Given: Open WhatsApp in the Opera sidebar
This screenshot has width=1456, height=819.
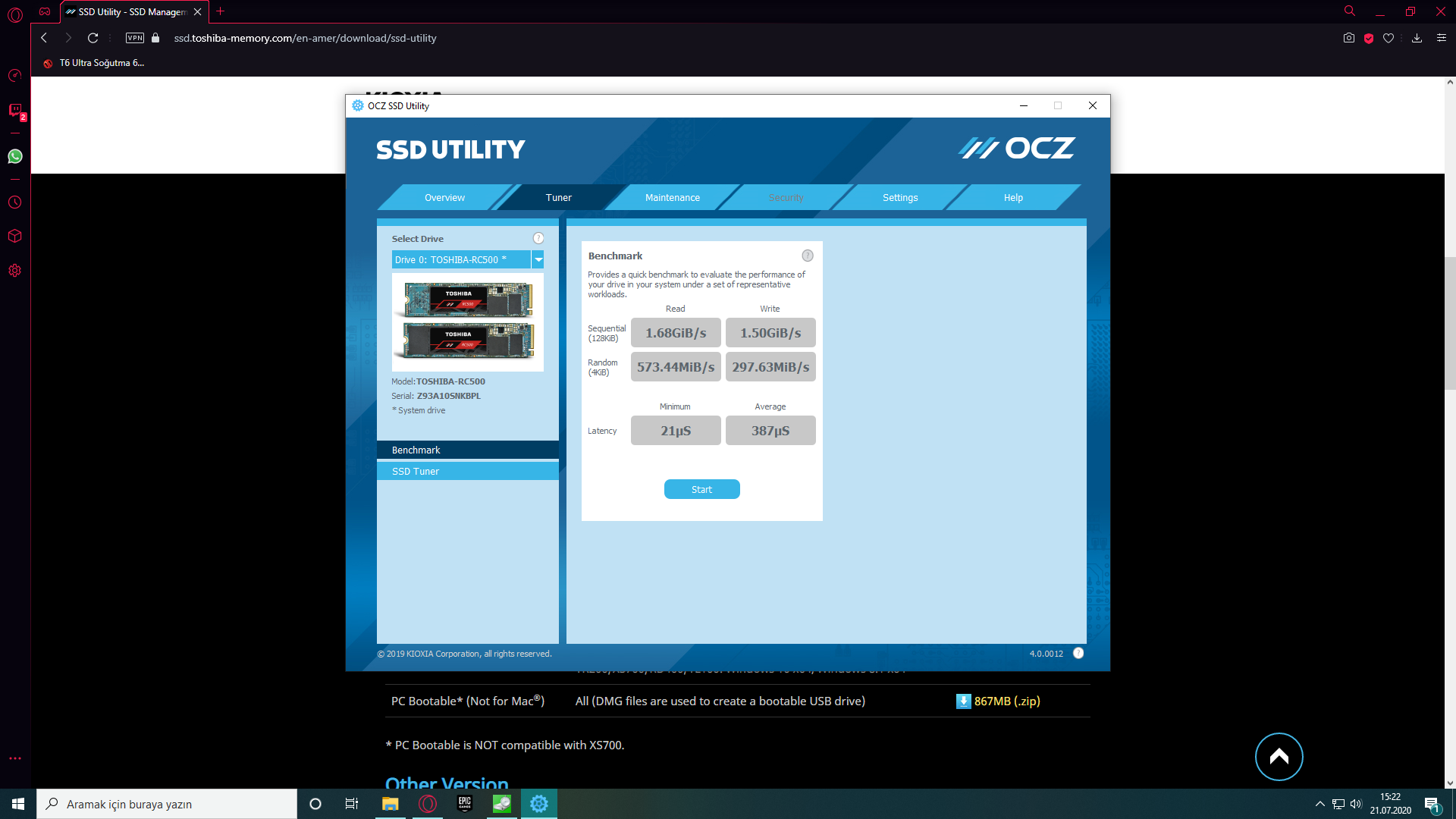Looking at the screenshot, I should pyautogui.click(x=15, y=156).
